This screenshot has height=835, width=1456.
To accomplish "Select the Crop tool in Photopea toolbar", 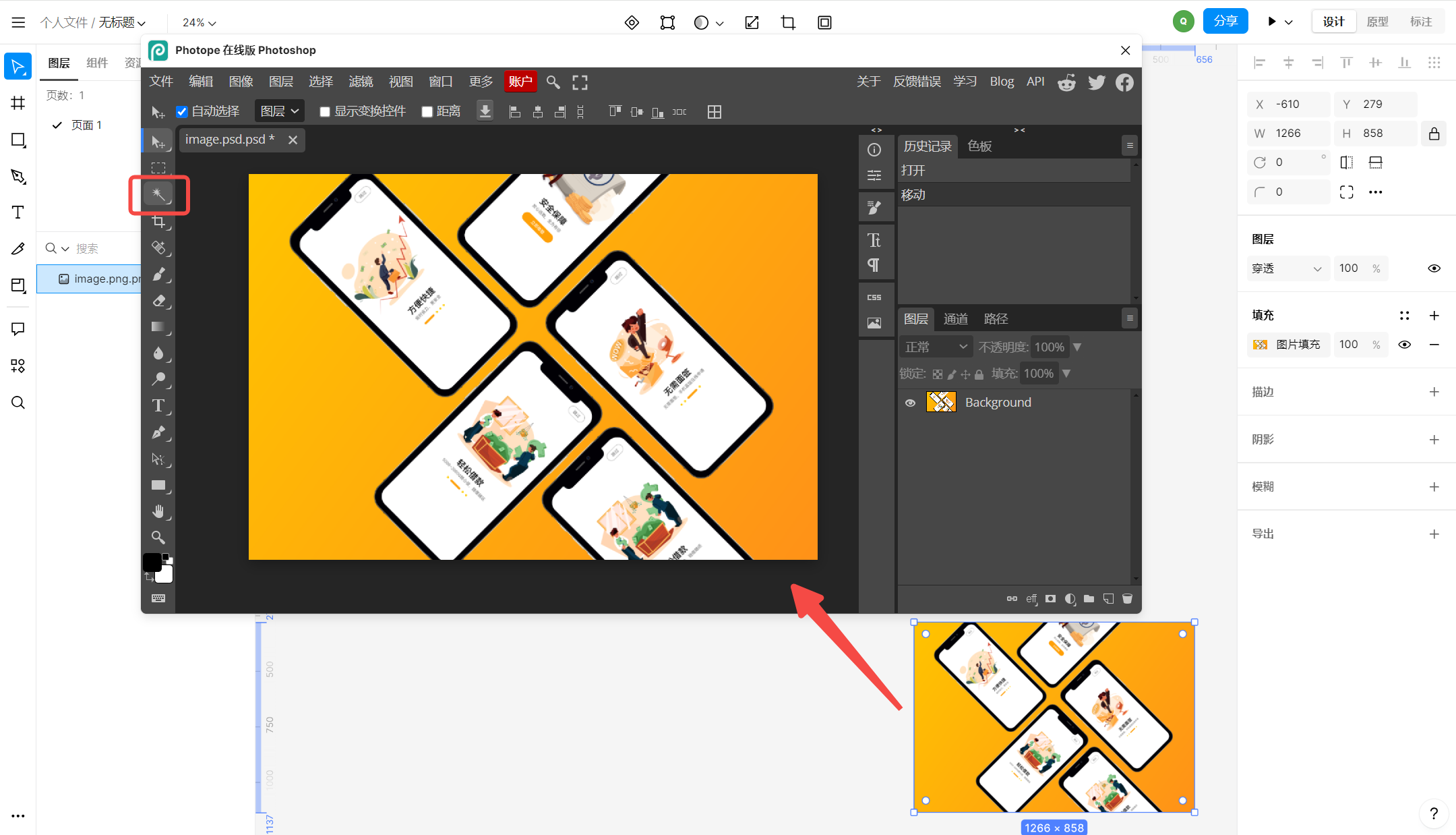I will pos(158,222).
